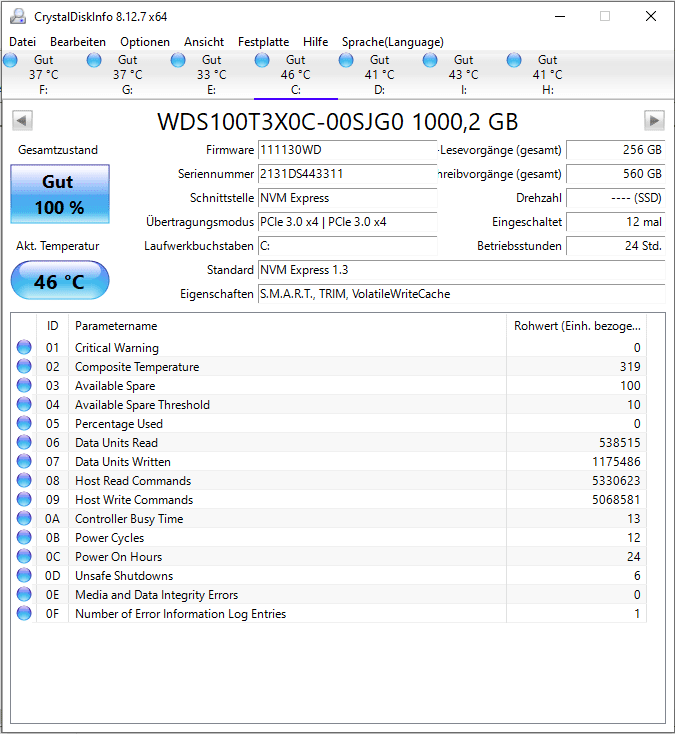Click the disk title WDS100T3X0C-00SJG0 1000,2 GB
The image size is (675, 734).
(338, 122)
